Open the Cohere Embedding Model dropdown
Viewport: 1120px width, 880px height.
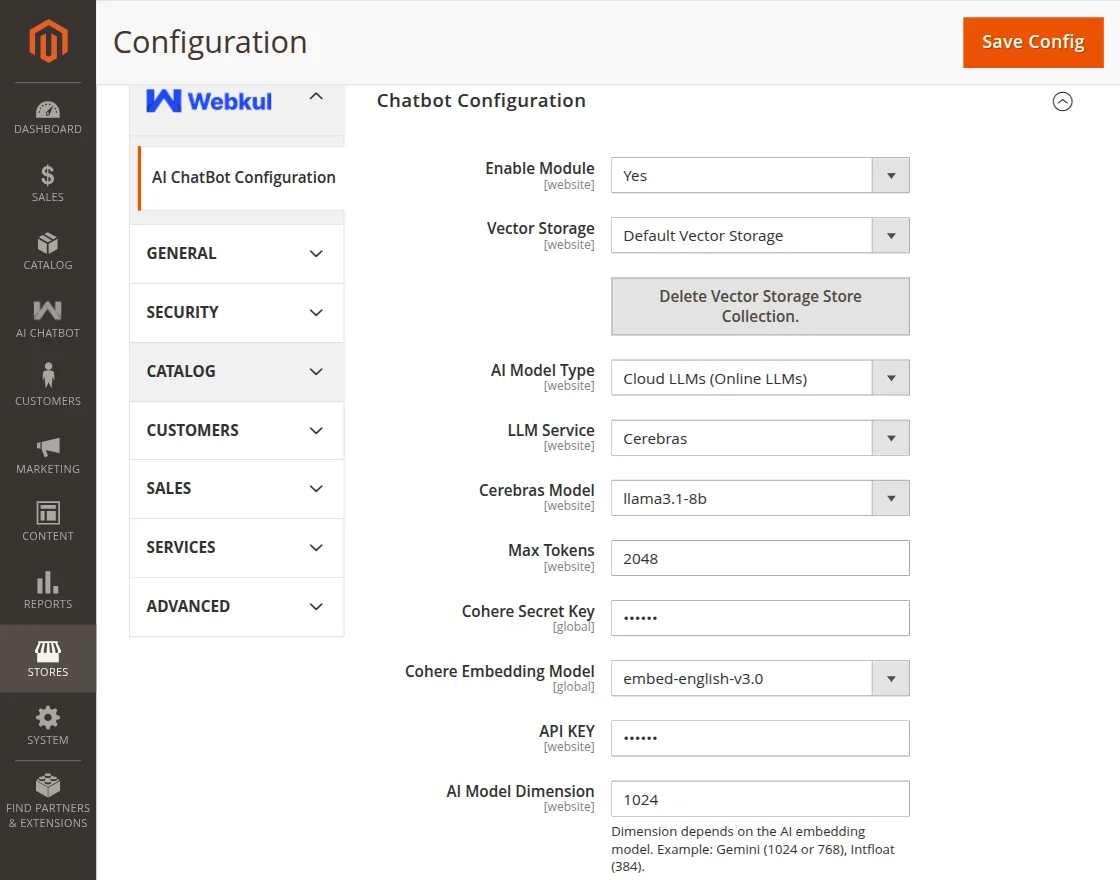click(x=760, y=679)
